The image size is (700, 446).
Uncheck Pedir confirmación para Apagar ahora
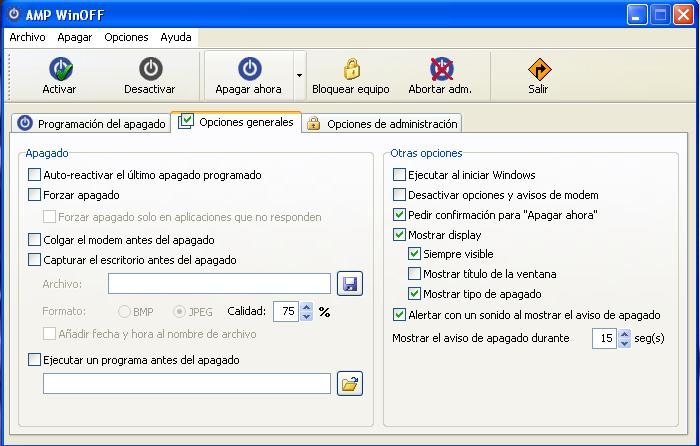point(399,215)
